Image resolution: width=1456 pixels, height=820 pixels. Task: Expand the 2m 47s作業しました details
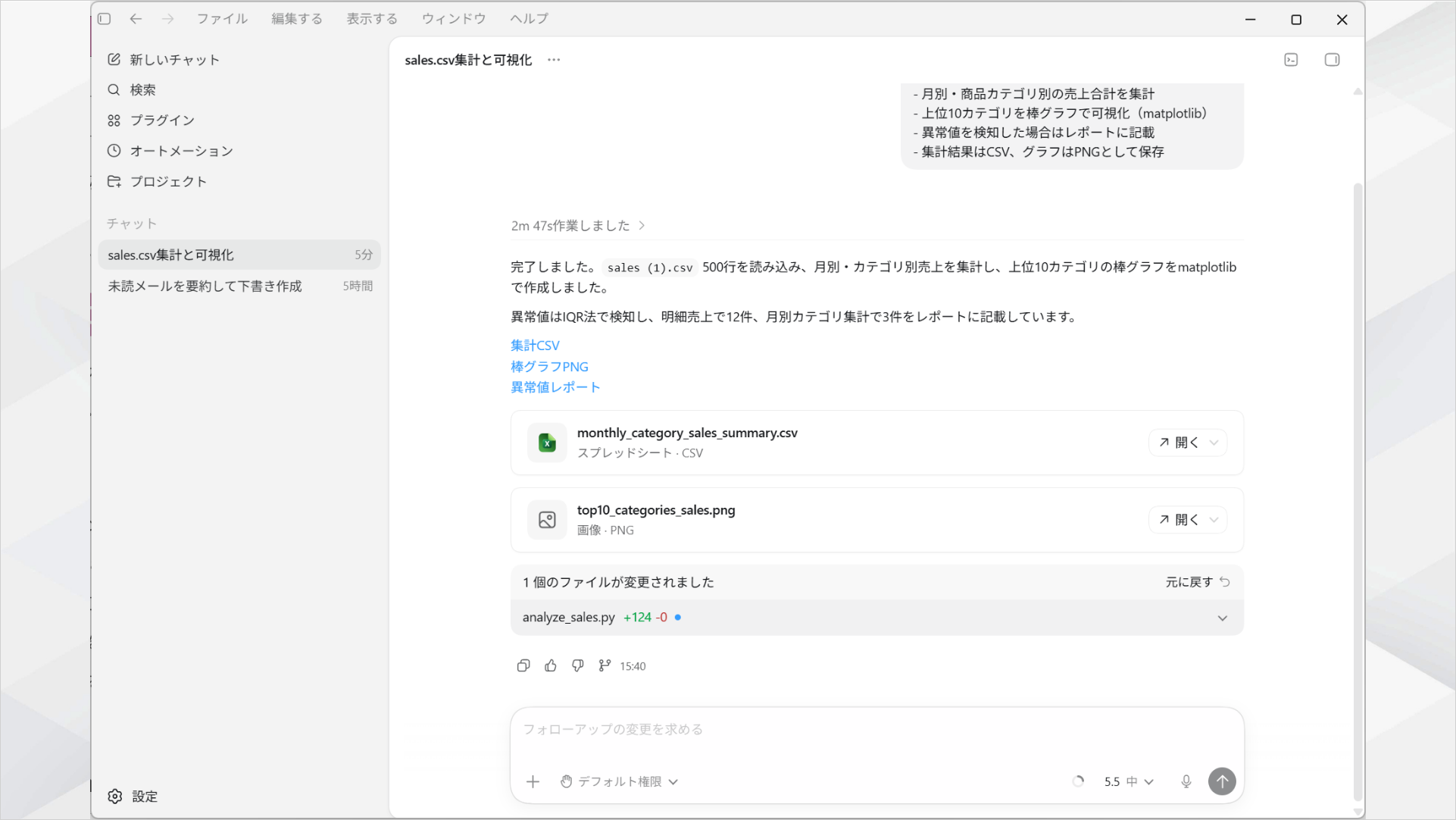[x=578, y=226]
